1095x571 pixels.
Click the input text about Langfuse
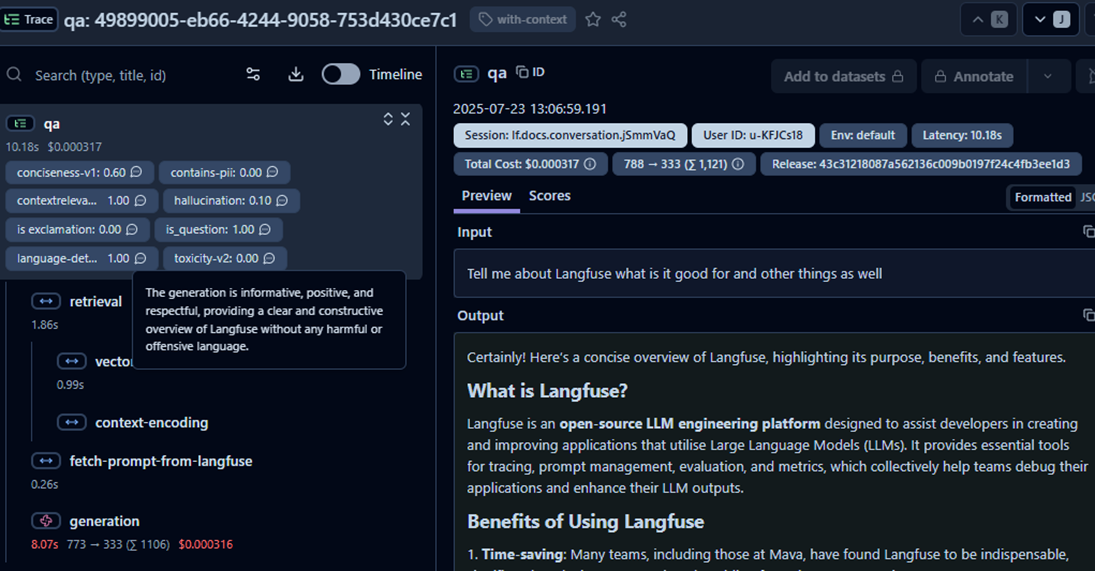(675, 274)
